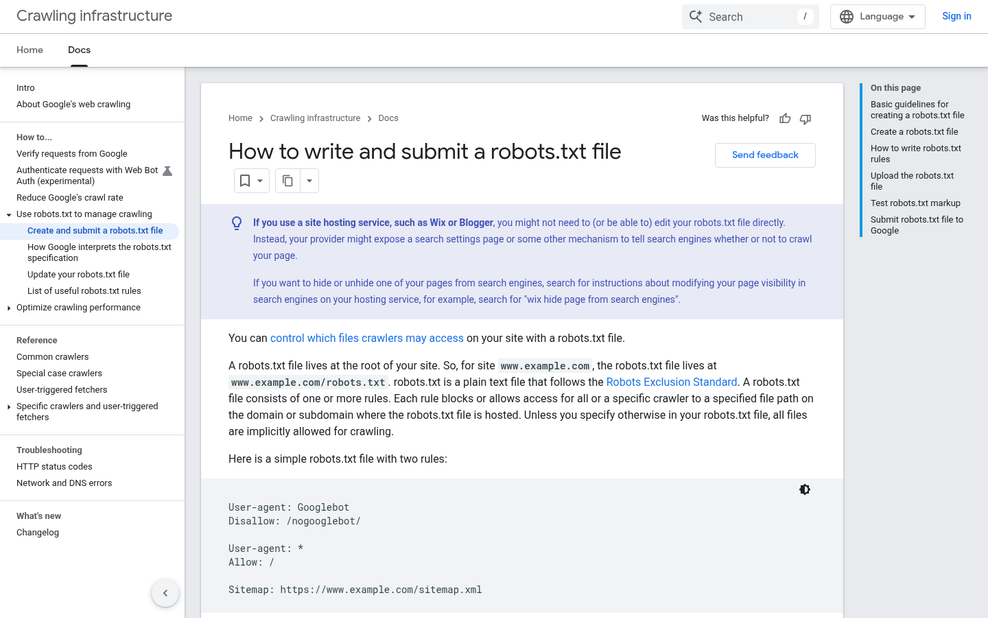Click the globe icon in Language button
The height and width of the screenshot is (618, 988).
tap(847, 16)
